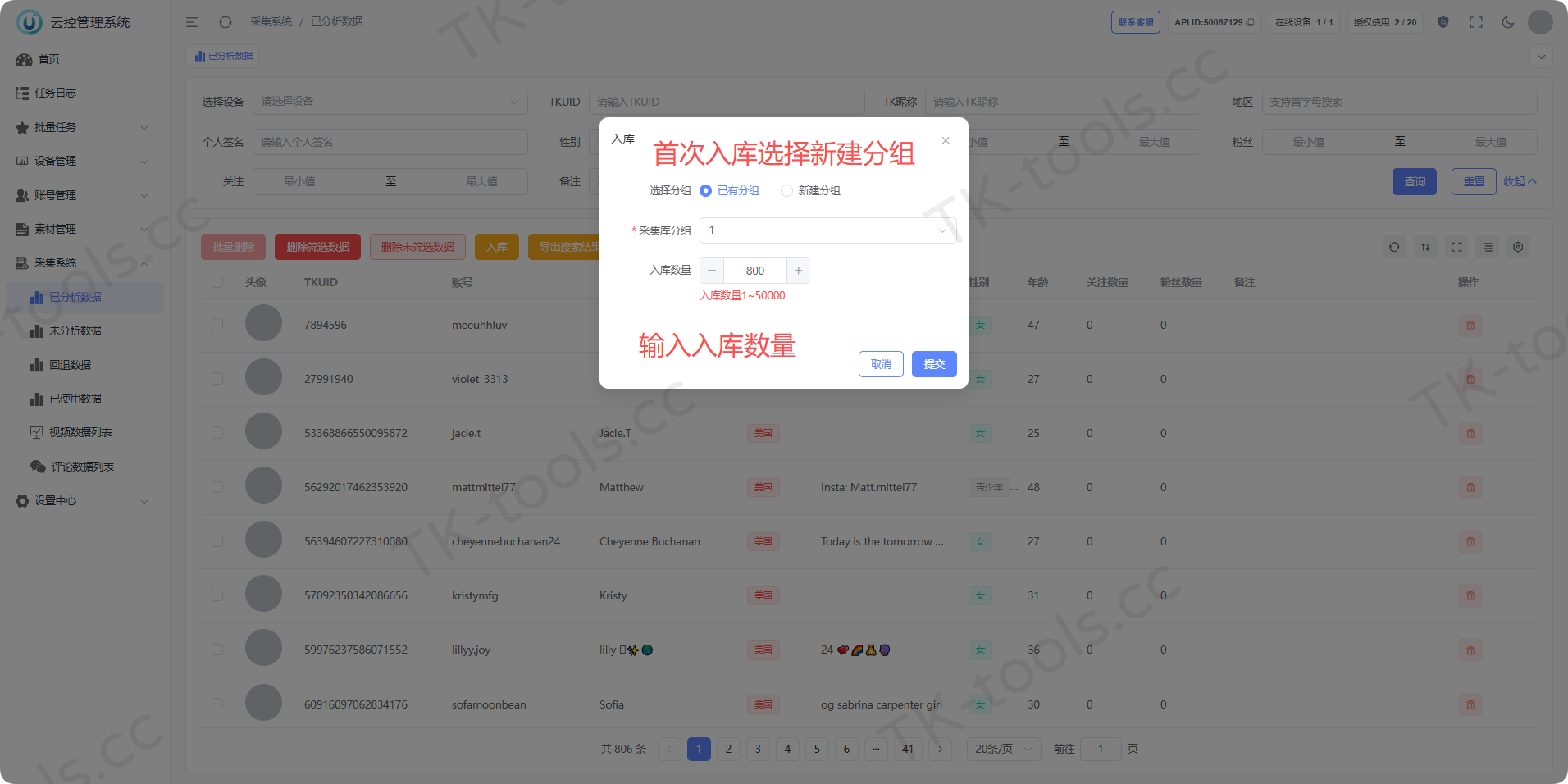Expand the 批量任务 sidebar menu
This screenshot has width=1568, height=784.
coord(83,127)
